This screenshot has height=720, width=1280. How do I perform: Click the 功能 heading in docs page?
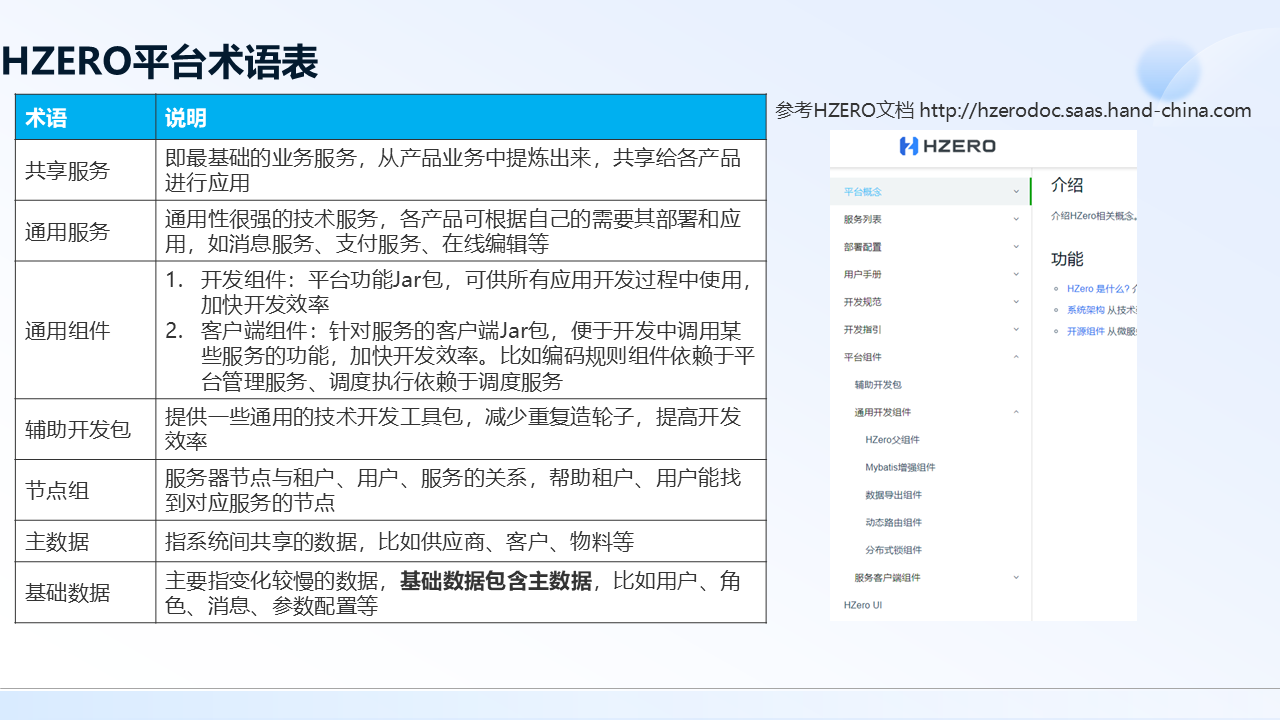point(1067,259)
